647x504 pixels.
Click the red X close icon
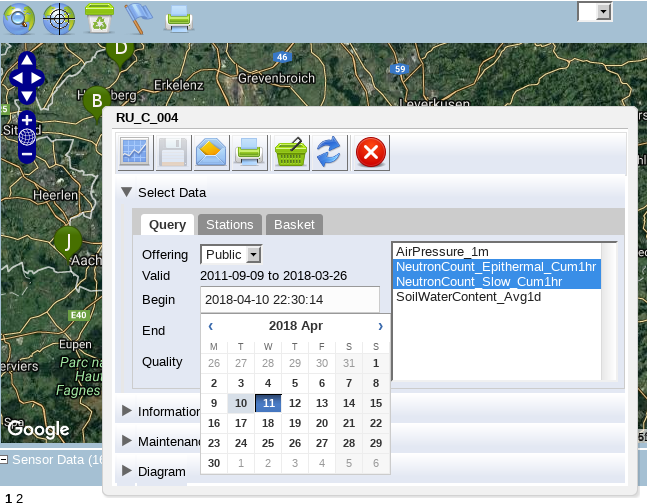[x=371, y=153]
